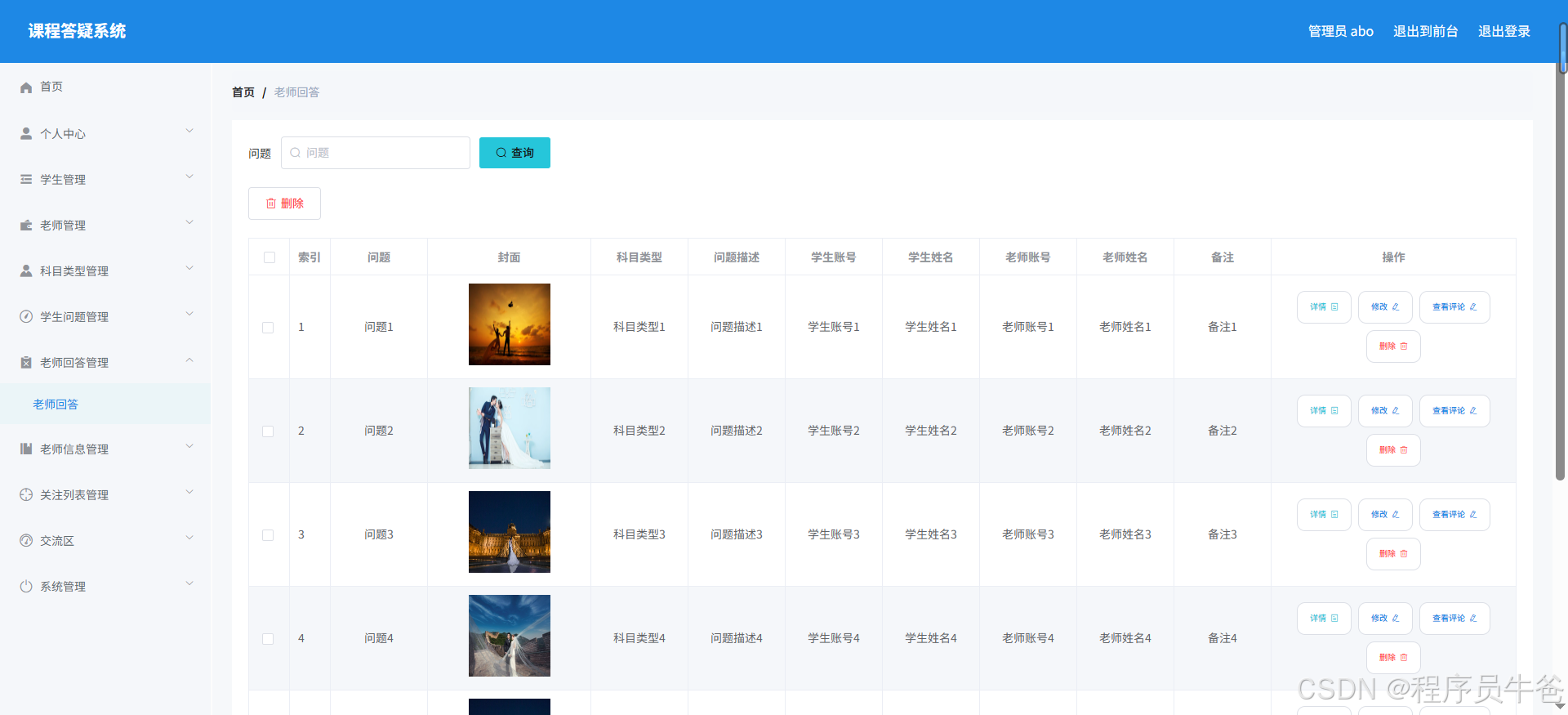The image size is (1568, 715).
Task: Open 详情 for row 问题1
Action: coord(1324,307)
